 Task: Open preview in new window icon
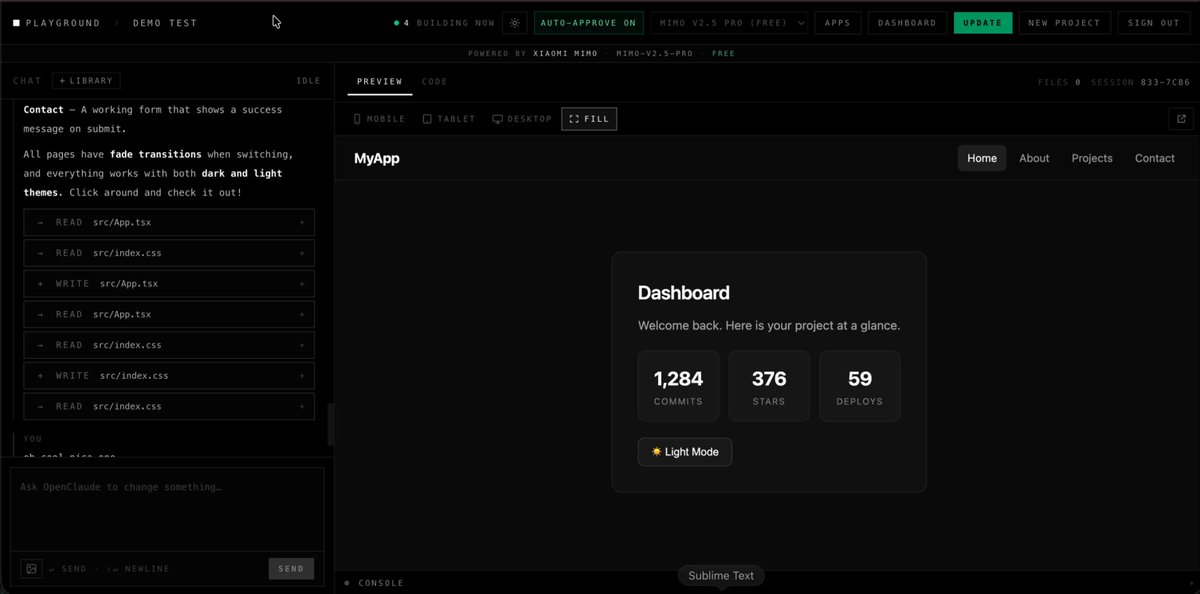[1180, 119]
